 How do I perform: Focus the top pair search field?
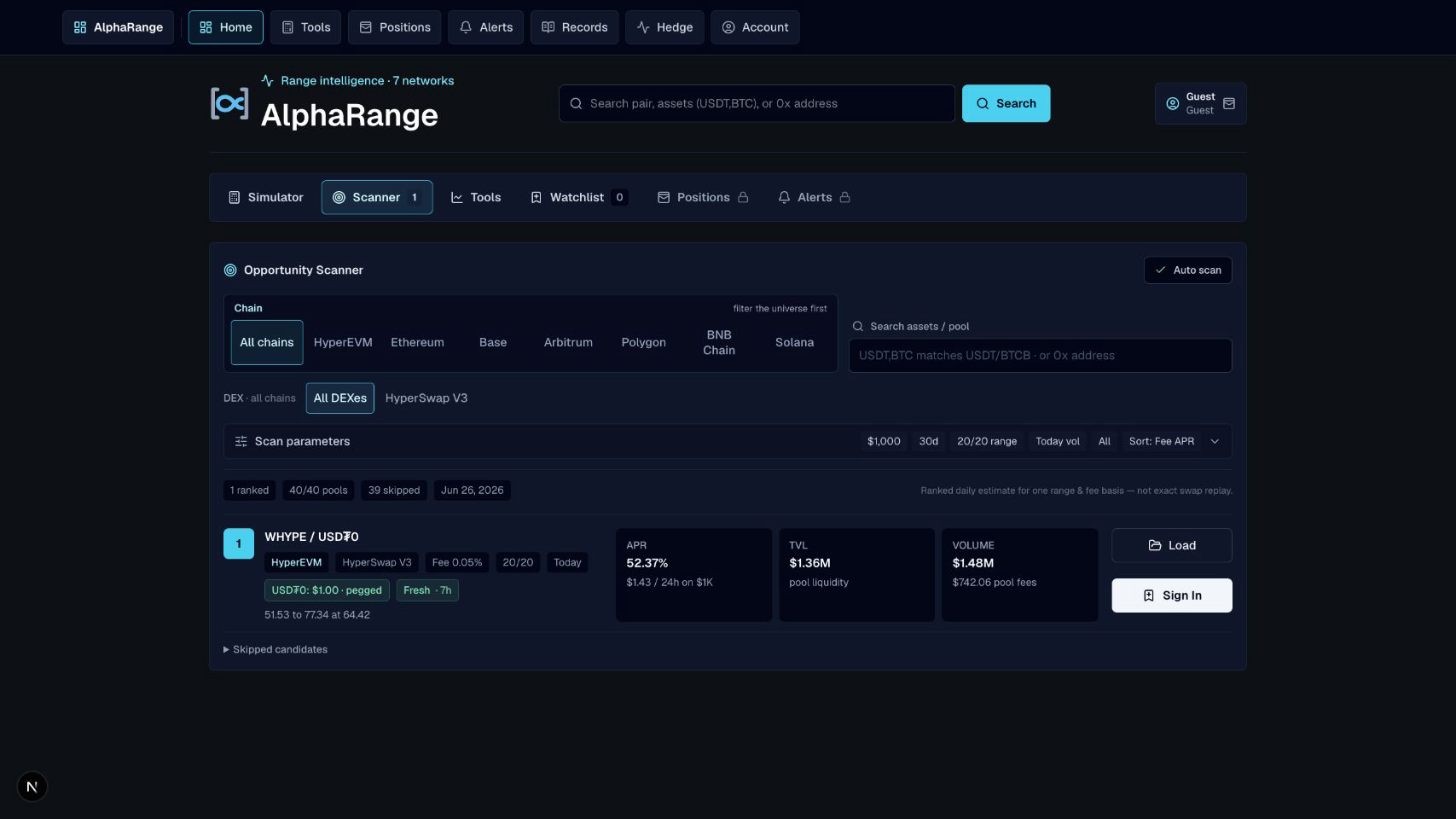757,103
